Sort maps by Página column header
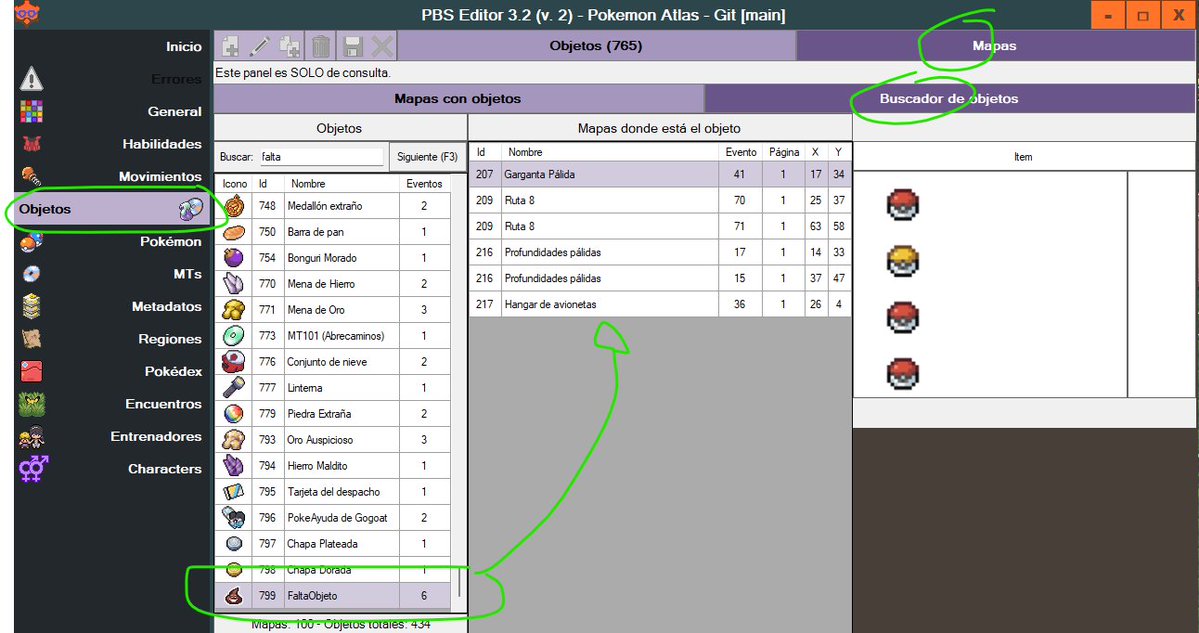The width and height of the screenshot is (1199, 633). point(784,152)
